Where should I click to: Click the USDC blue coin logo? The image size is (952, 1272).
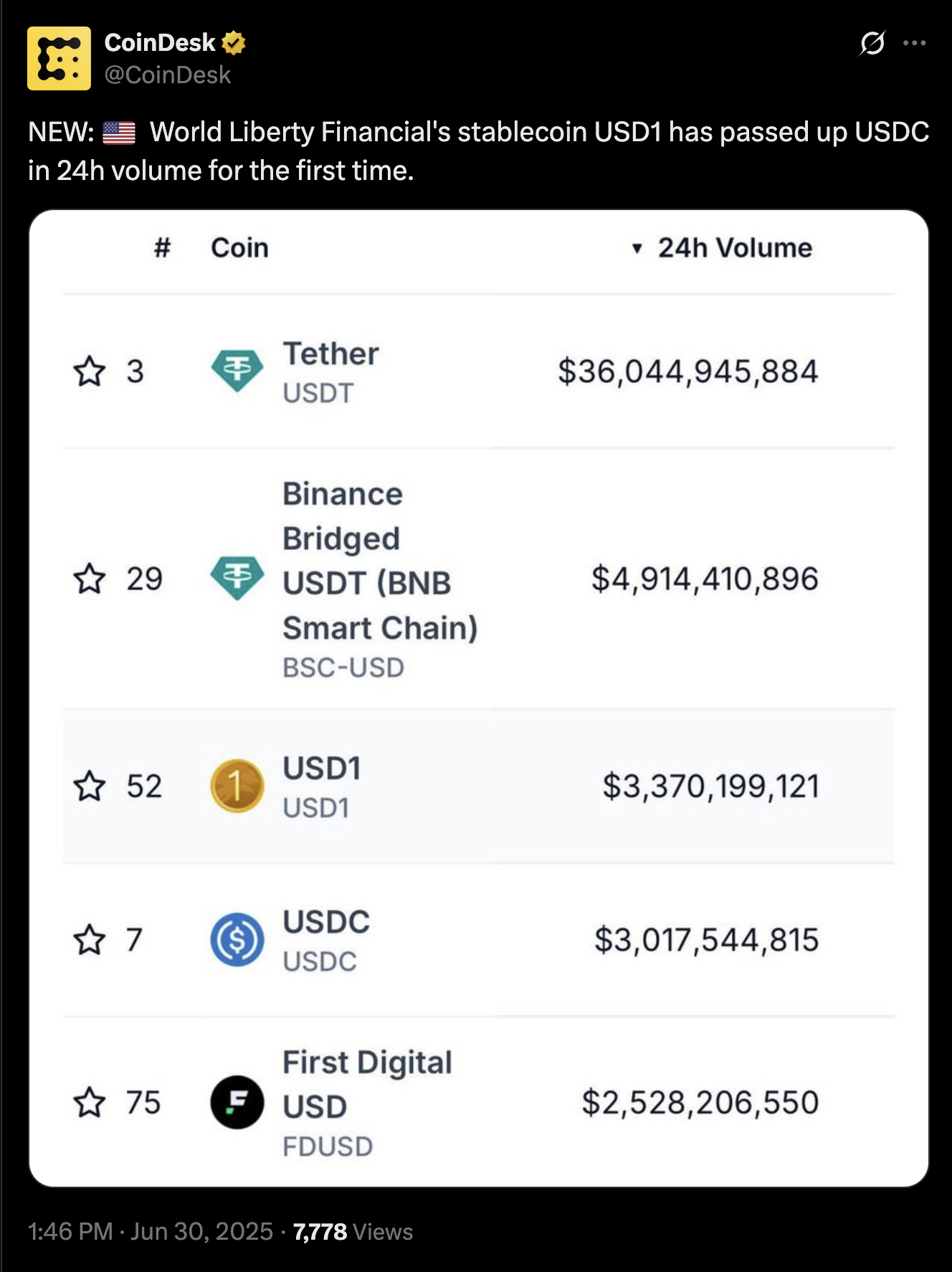tap(237, 939)
